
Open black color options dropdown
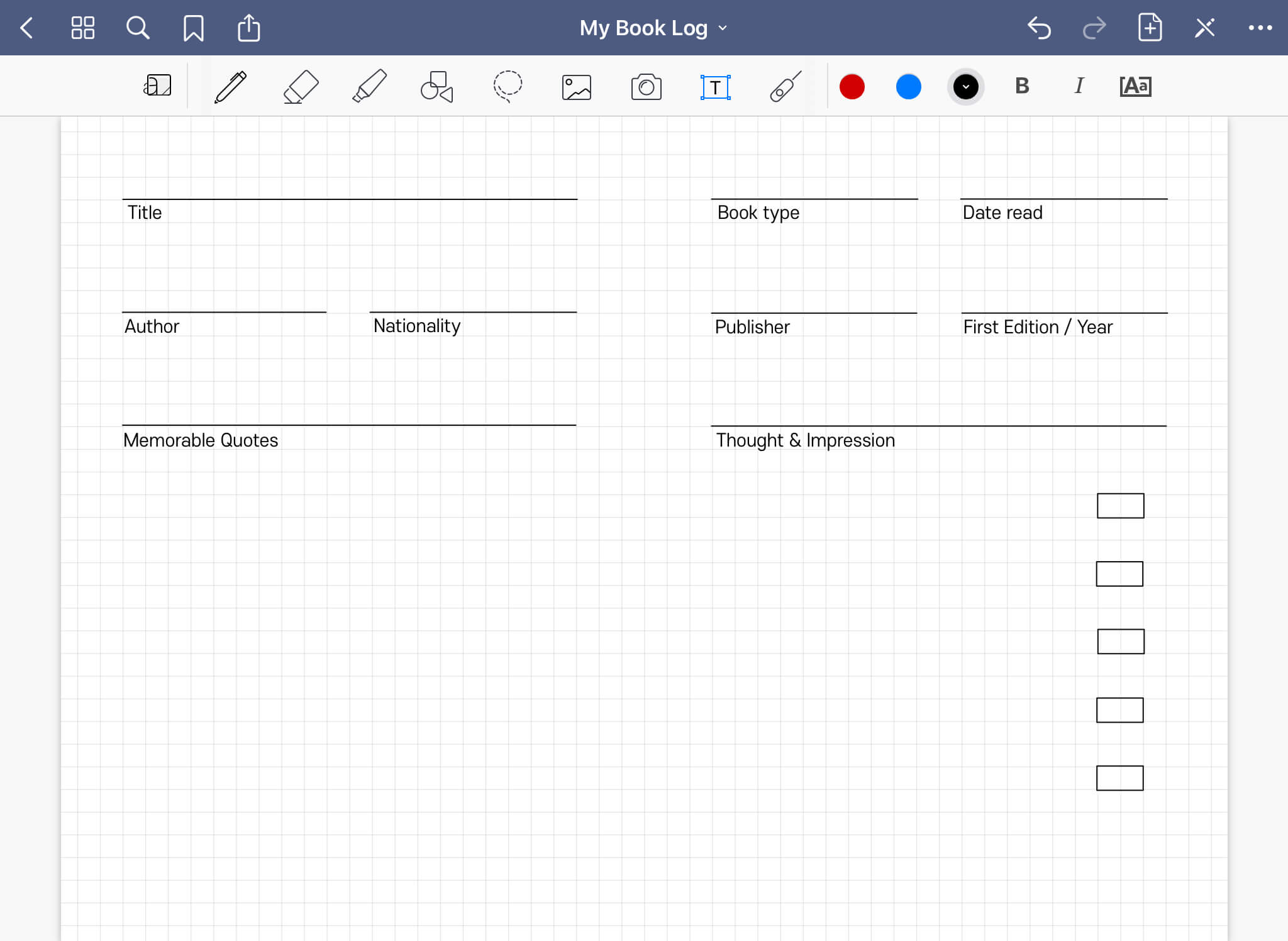pos(965,87)
